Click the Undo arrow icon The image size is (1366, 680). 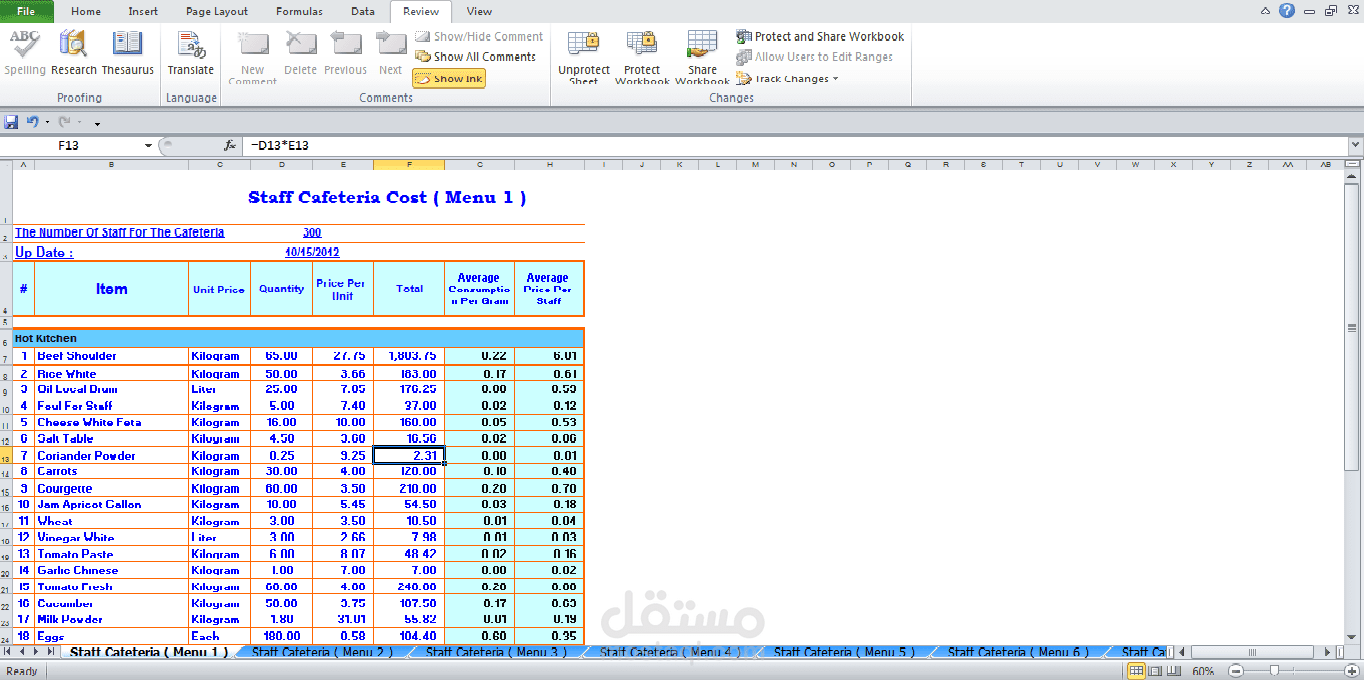pyautogui.click(x=32, y=122)
